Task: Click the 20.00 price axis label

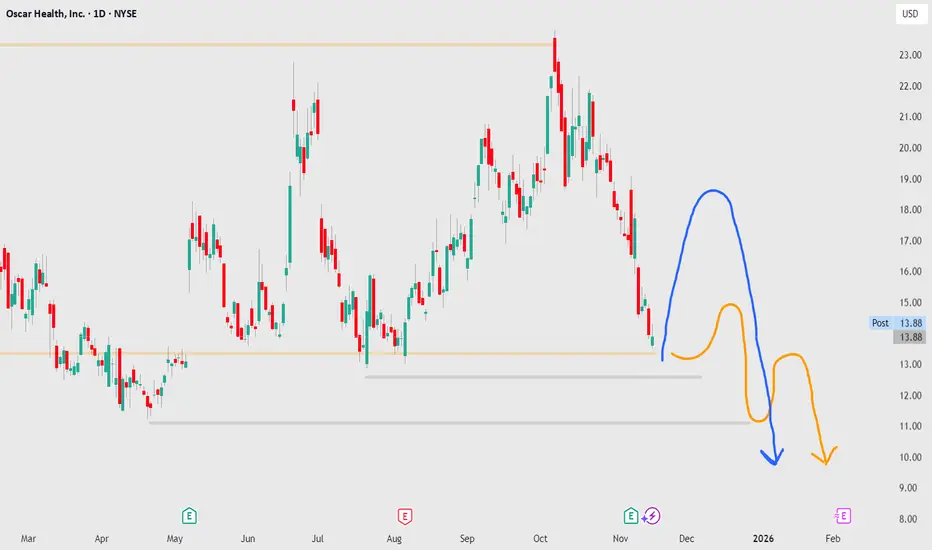Action: 910,148
